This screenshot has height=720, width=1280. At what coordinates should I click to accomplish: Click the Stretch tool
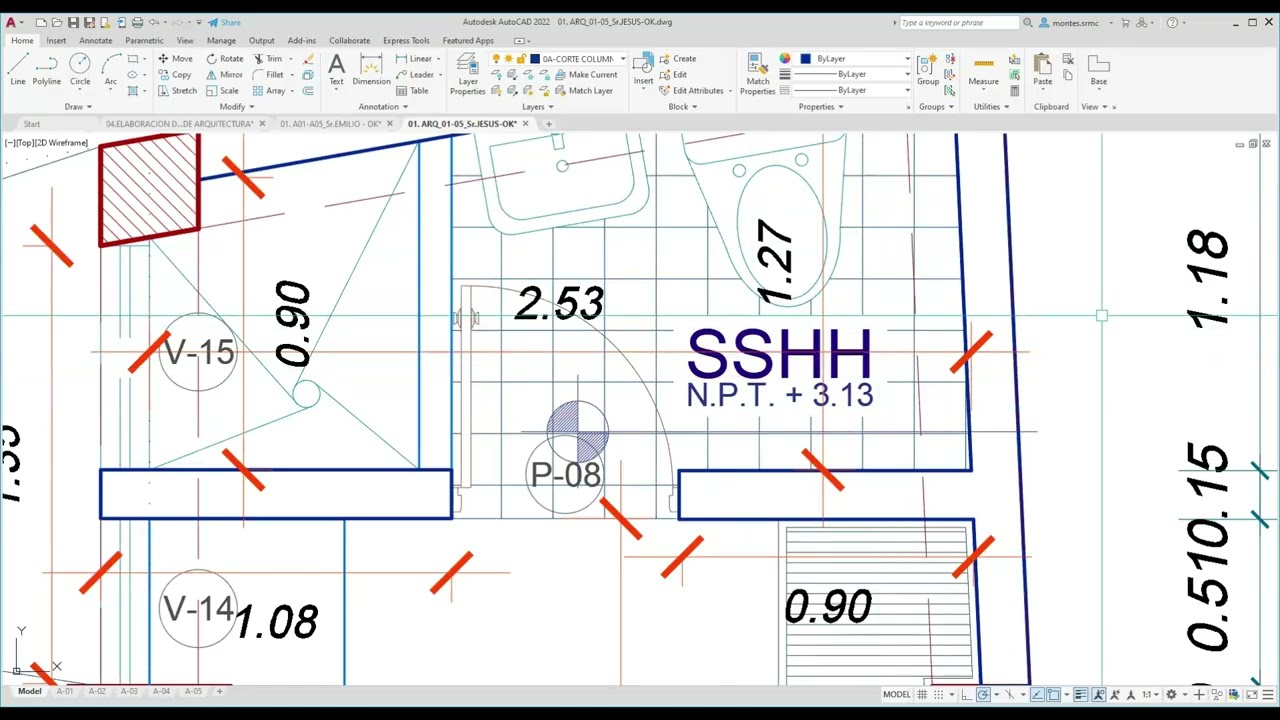coord(177,91)
